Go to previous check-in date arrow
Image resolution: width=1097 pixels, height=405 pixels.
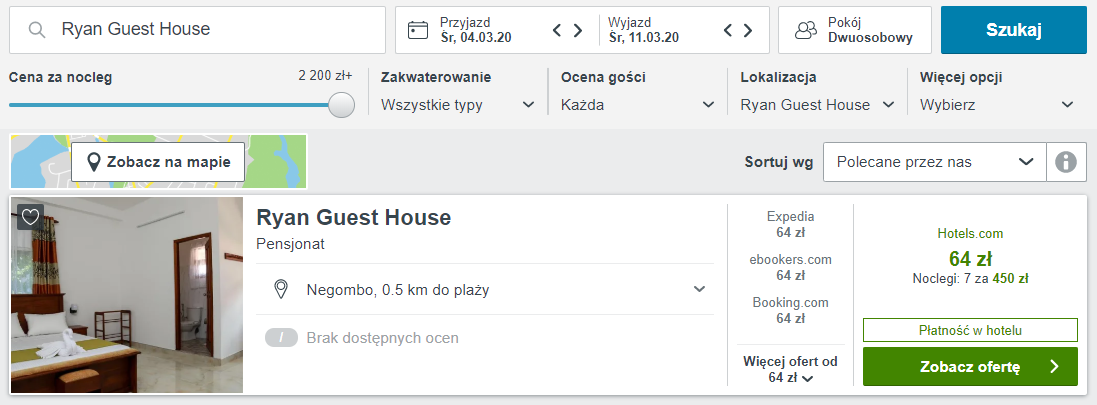coord(558,30)
